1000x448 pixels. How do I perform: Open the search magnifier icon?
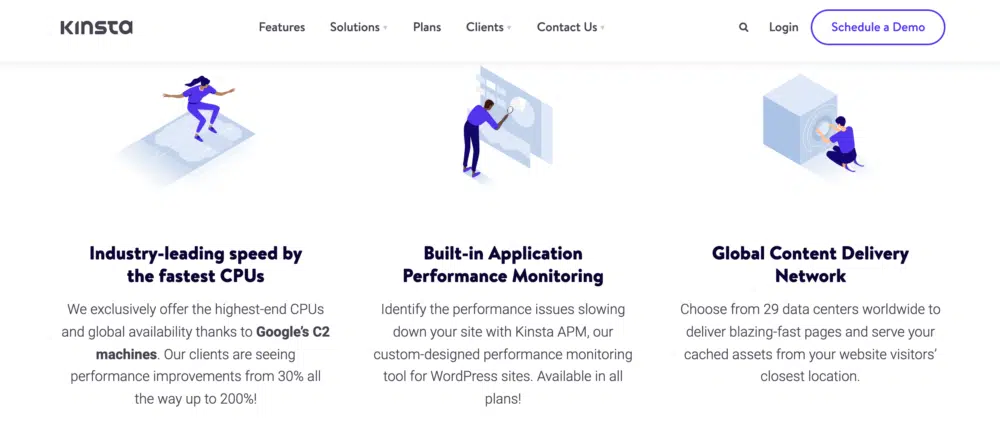743,28
